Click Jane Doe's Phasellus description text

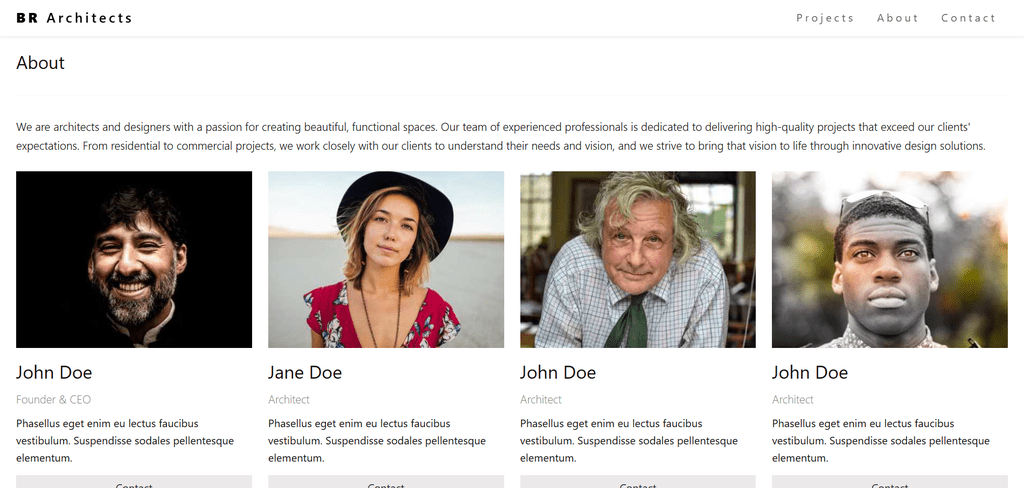377,440
